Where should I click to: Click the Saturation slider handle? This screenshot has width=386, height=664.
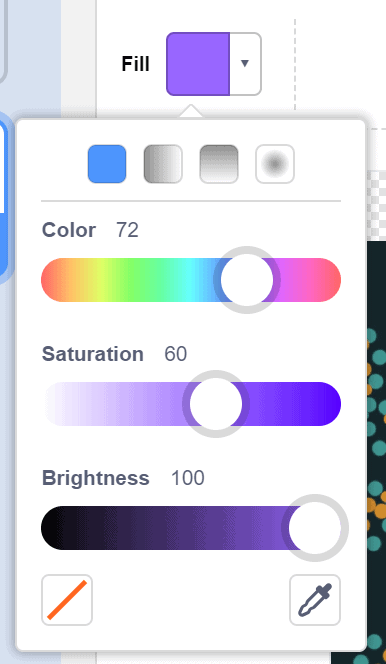pyautogui.click(x=216, y=404)
